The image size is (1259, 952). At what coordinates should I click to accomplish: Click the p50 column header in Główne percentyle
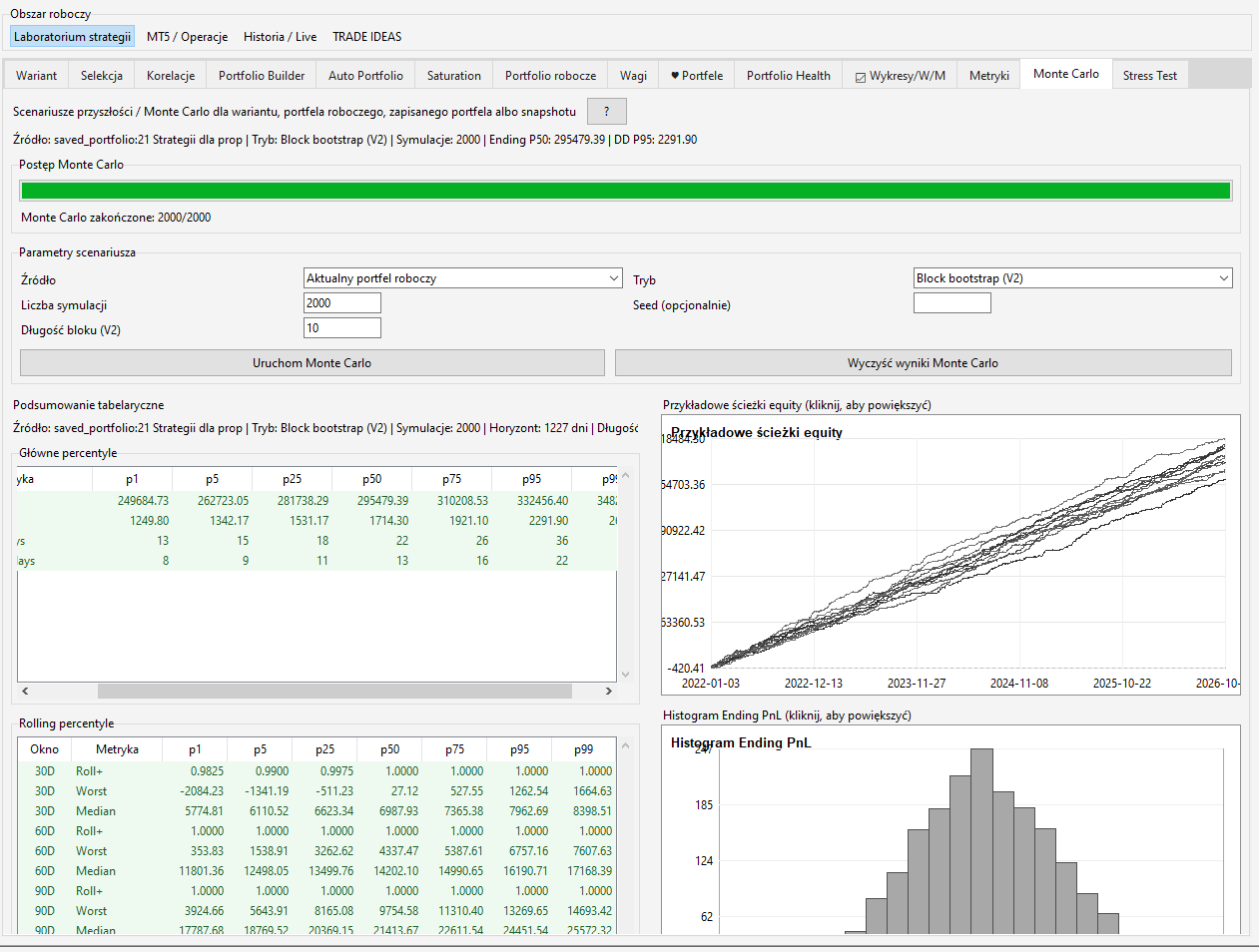[372, 479]
